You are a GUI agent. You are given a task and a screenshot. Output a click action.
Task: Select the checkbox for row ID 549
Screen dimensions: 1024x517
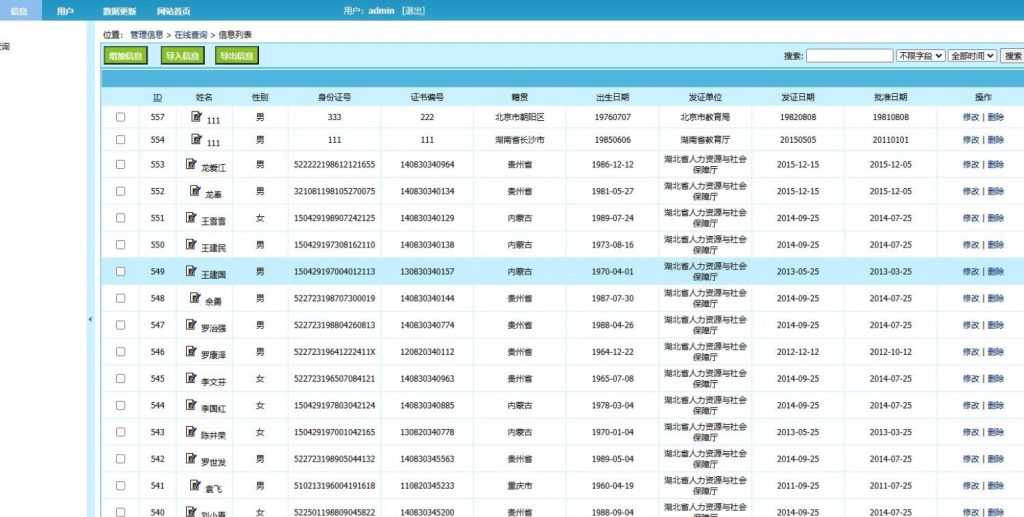tap(121, 271)
